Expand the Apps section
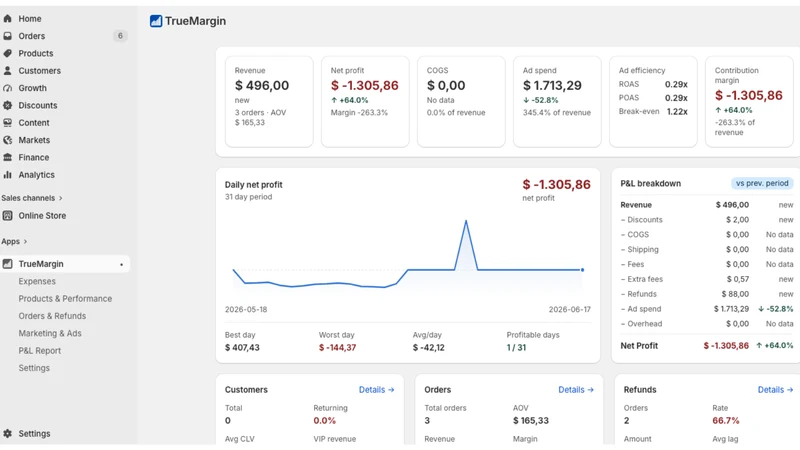This screenshot has width=800, height=450. click(x=14, y=241)
